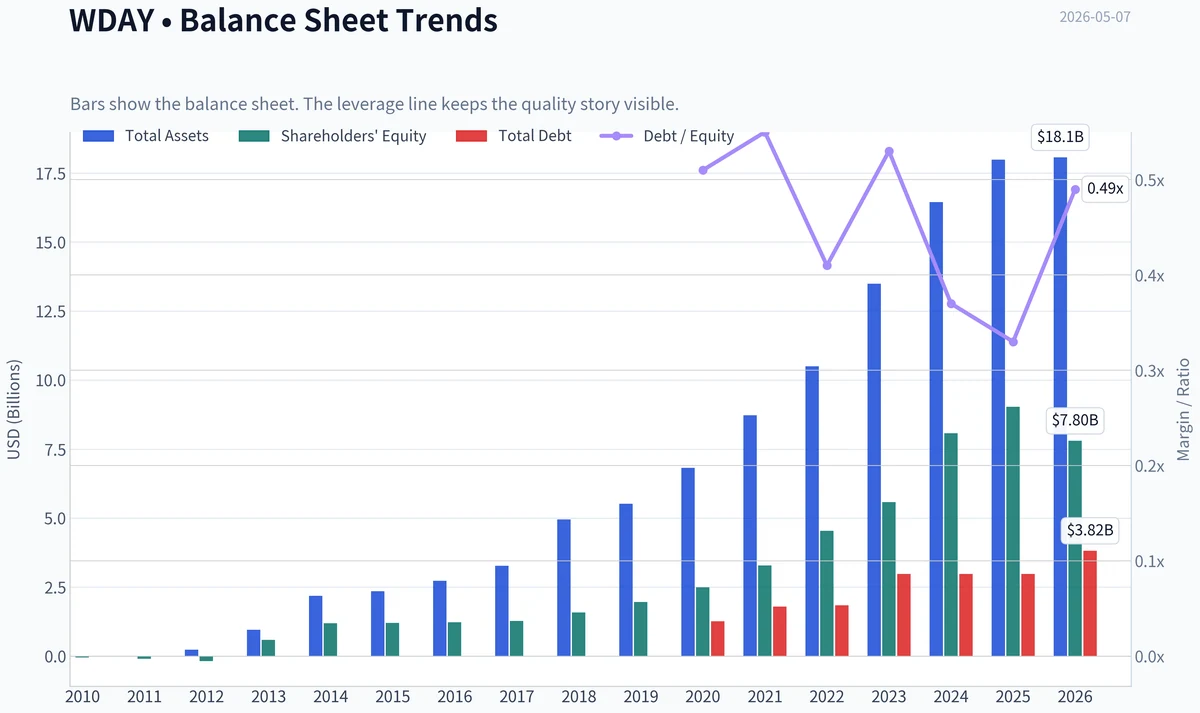Click the 10.0 left axis tick label

50,380
